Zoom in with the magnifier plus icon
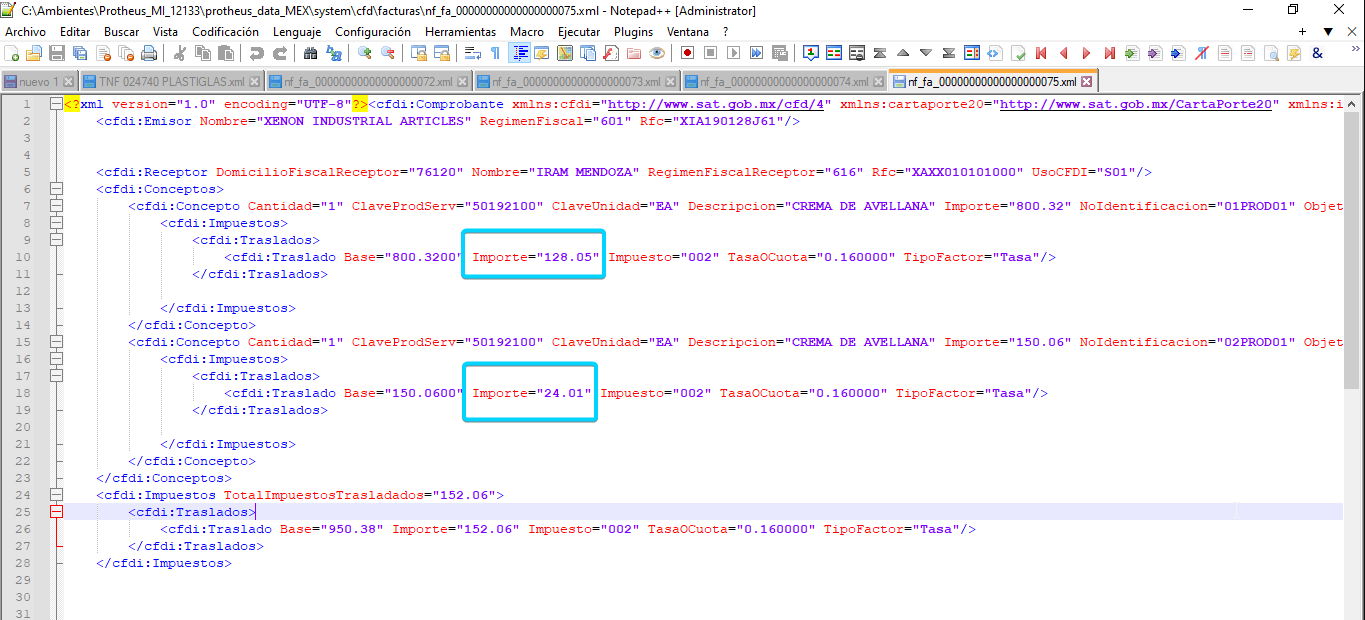 364,53
